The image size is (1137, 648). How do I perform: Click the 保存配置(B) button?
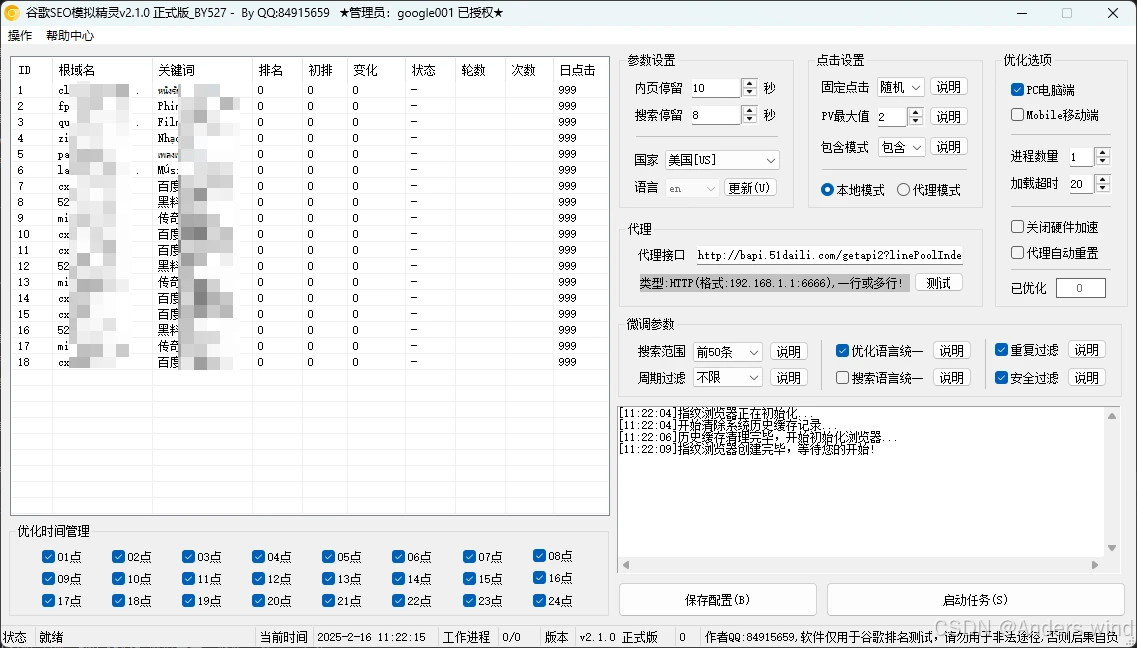[x=717, y=600]
